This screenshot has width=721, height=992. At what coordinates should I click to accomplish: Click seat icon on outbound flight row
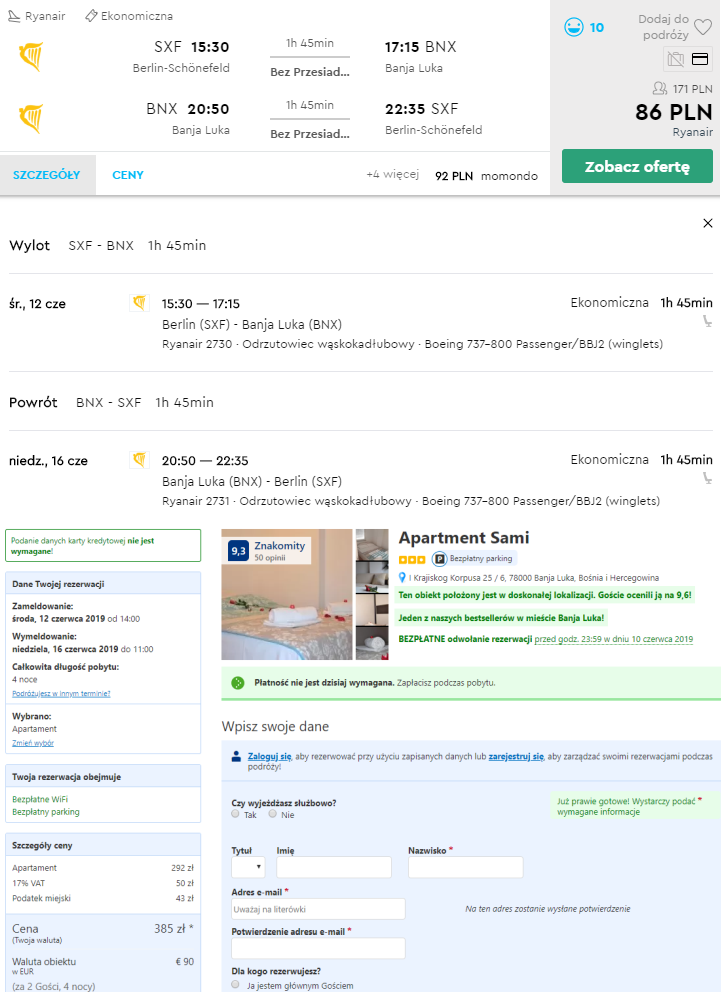(707, 321)
